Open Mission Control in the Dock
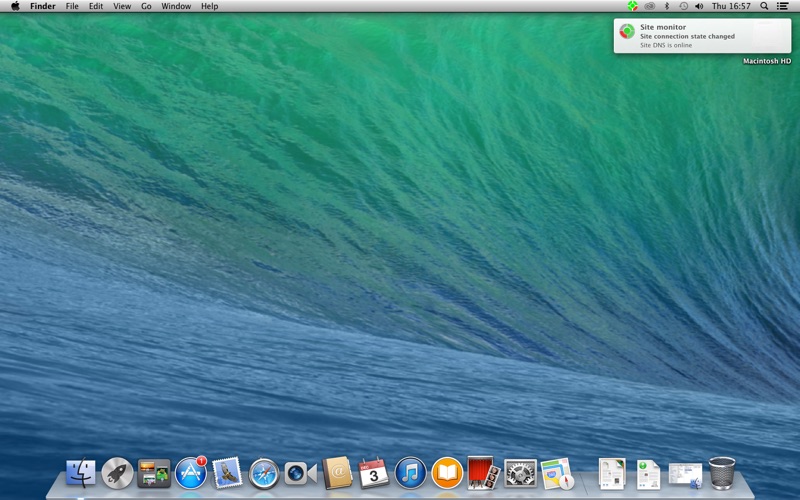Image resolution: width=800 pixels, height=500 pixels. pos(154,473)
